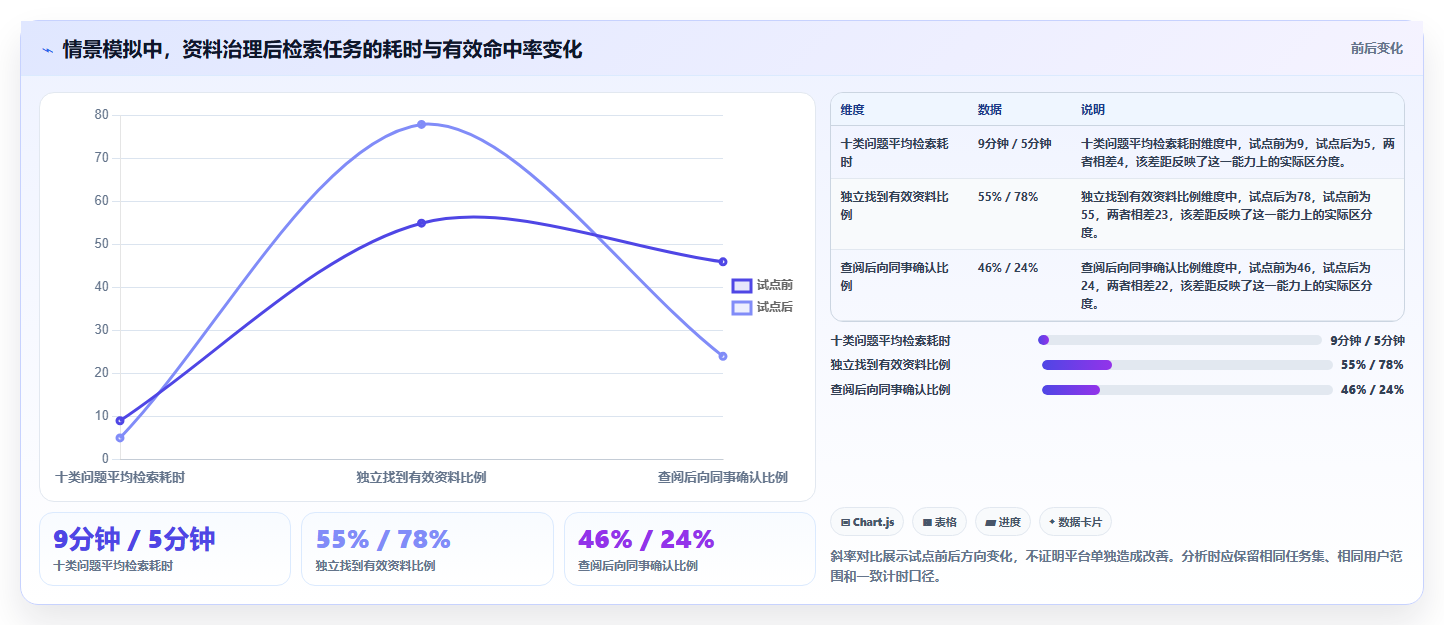Click the footnote starting 斜率对比展示
The width and height of the screenshot is (1444, 625).
tap(1117, 566)
